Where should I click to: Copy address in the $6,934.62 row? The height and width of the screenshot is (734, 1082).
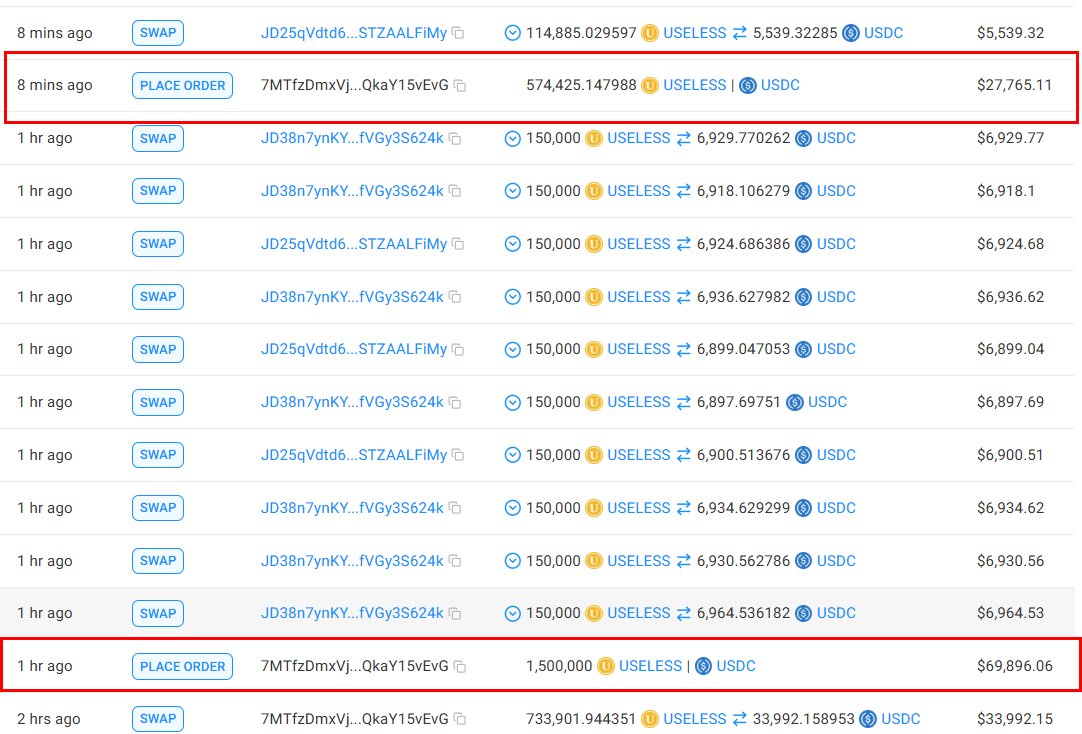click(455, 508)
